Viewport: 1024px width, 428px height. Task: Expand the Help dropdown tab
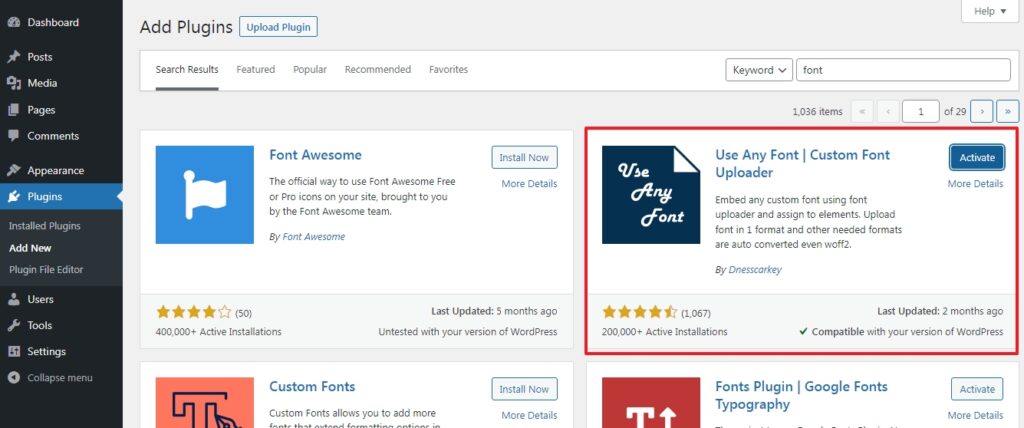989,11
